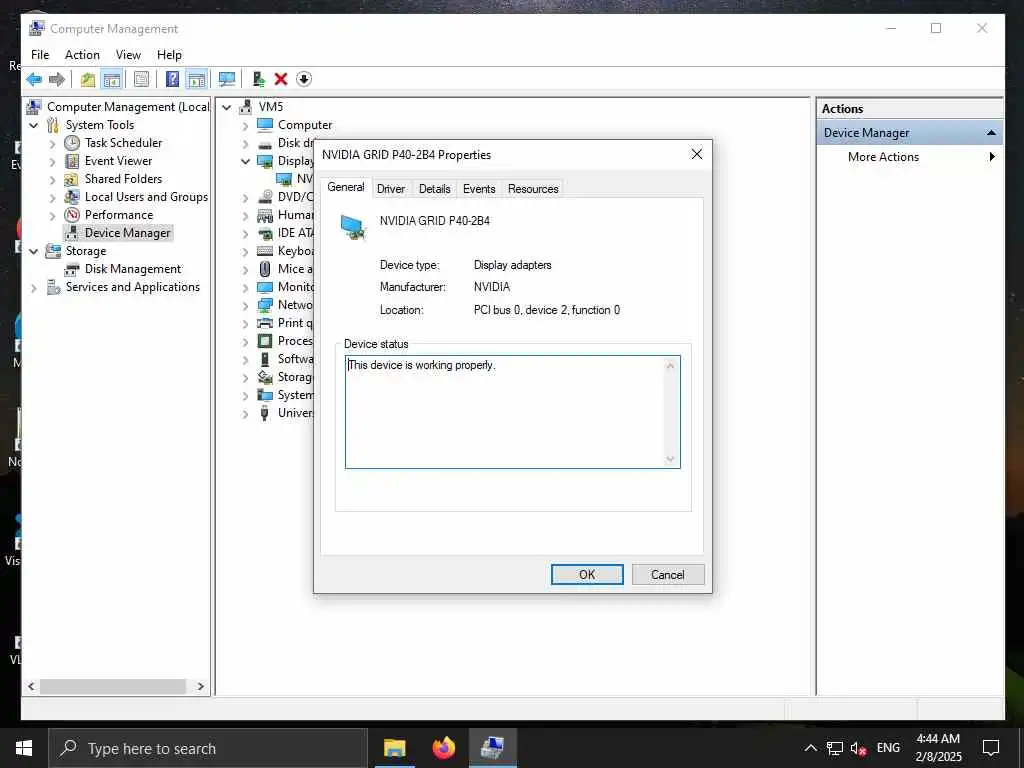1024x768 pixels.
Task: Click the NVIDIA display adapter device icon
Action: pyautogui.click(x=284, y=179)
